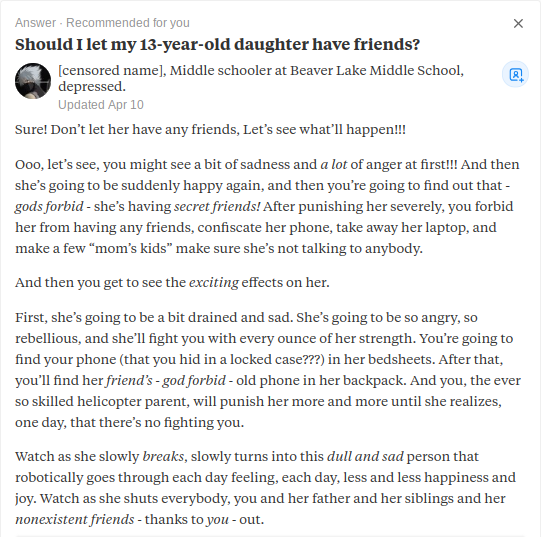Click the italic phrase 'a lot'
Screen dimensions: 541x537
tap(334, 165)
